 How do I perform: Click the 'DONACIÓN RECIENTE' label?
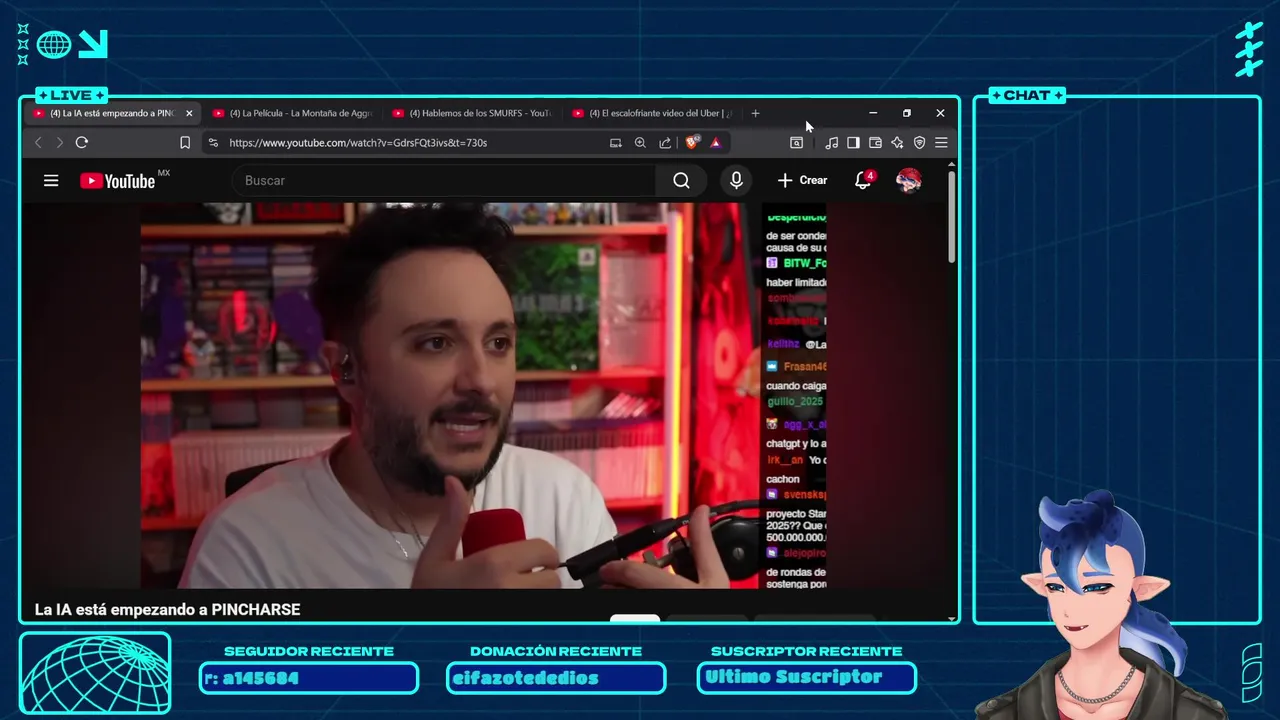pos(556,651)
